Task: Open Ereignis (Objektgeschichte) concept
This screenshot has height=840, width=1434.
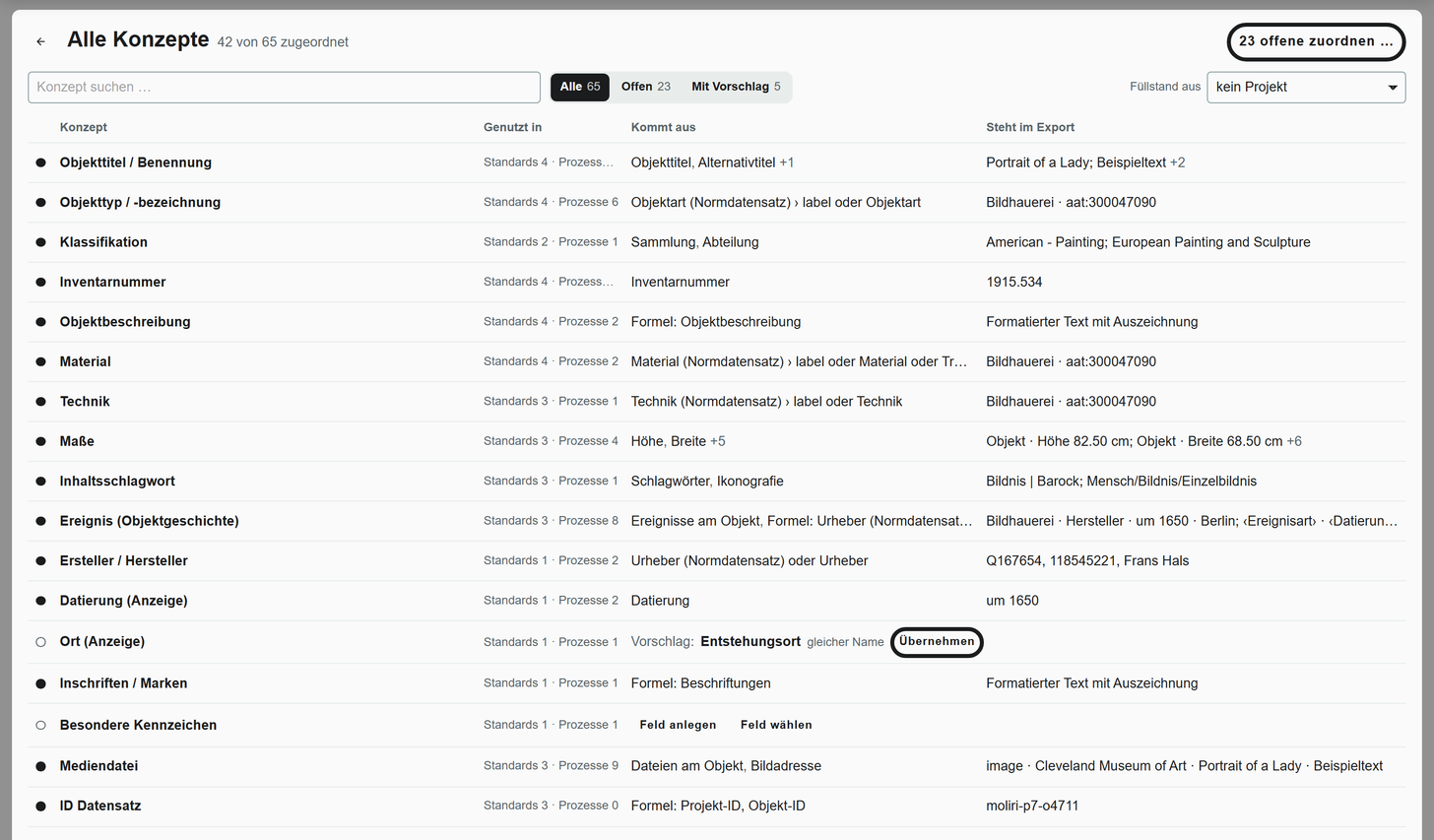Action: (149, 521)
